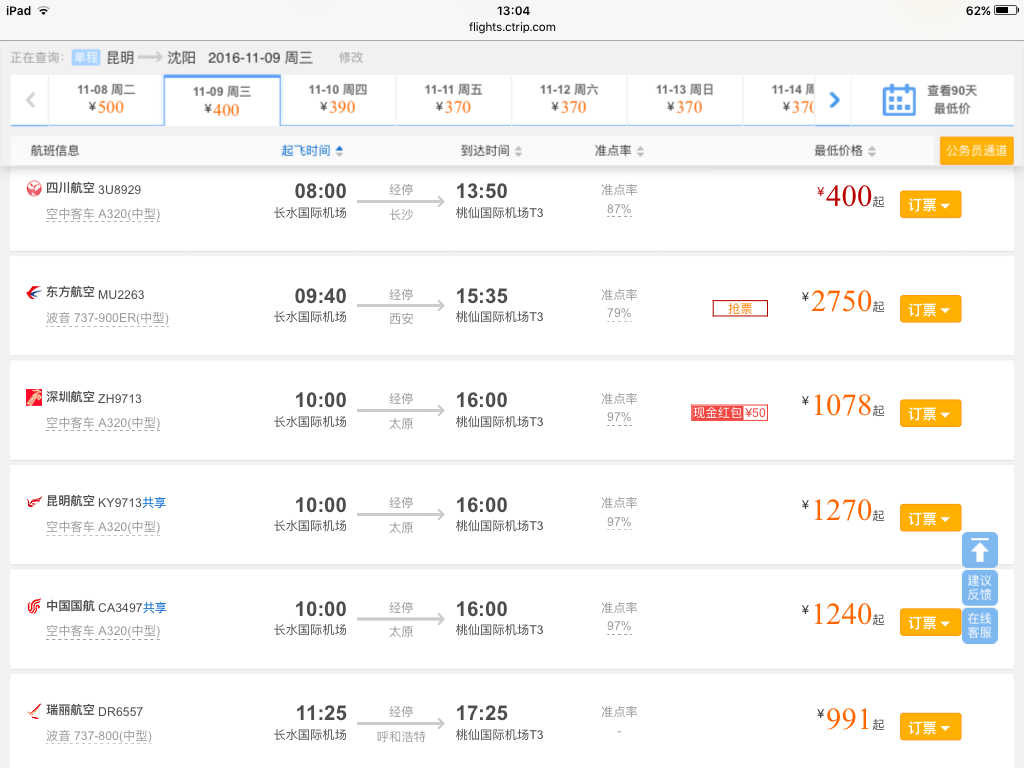The width and height of the screenshot is (1024, 768).
Task: Select 11-12 周六 ¥370 date tab
Action: point(569,99)
